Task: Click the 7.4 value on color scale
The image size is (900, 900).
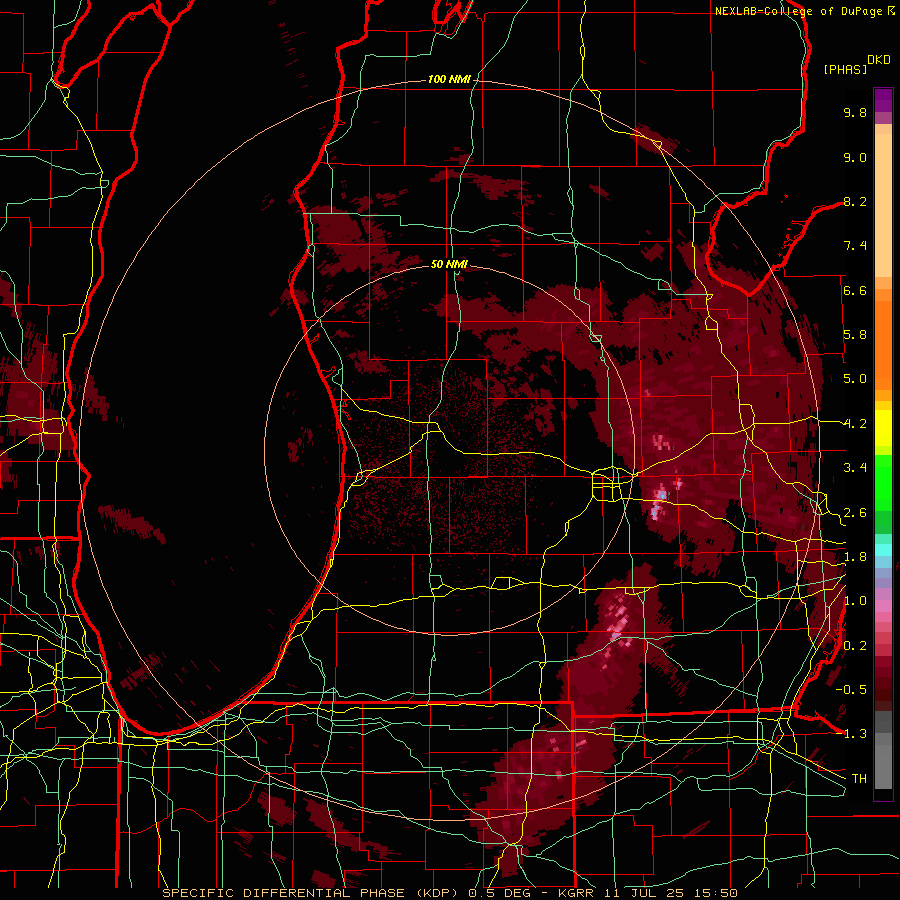Action: [855, 246]
